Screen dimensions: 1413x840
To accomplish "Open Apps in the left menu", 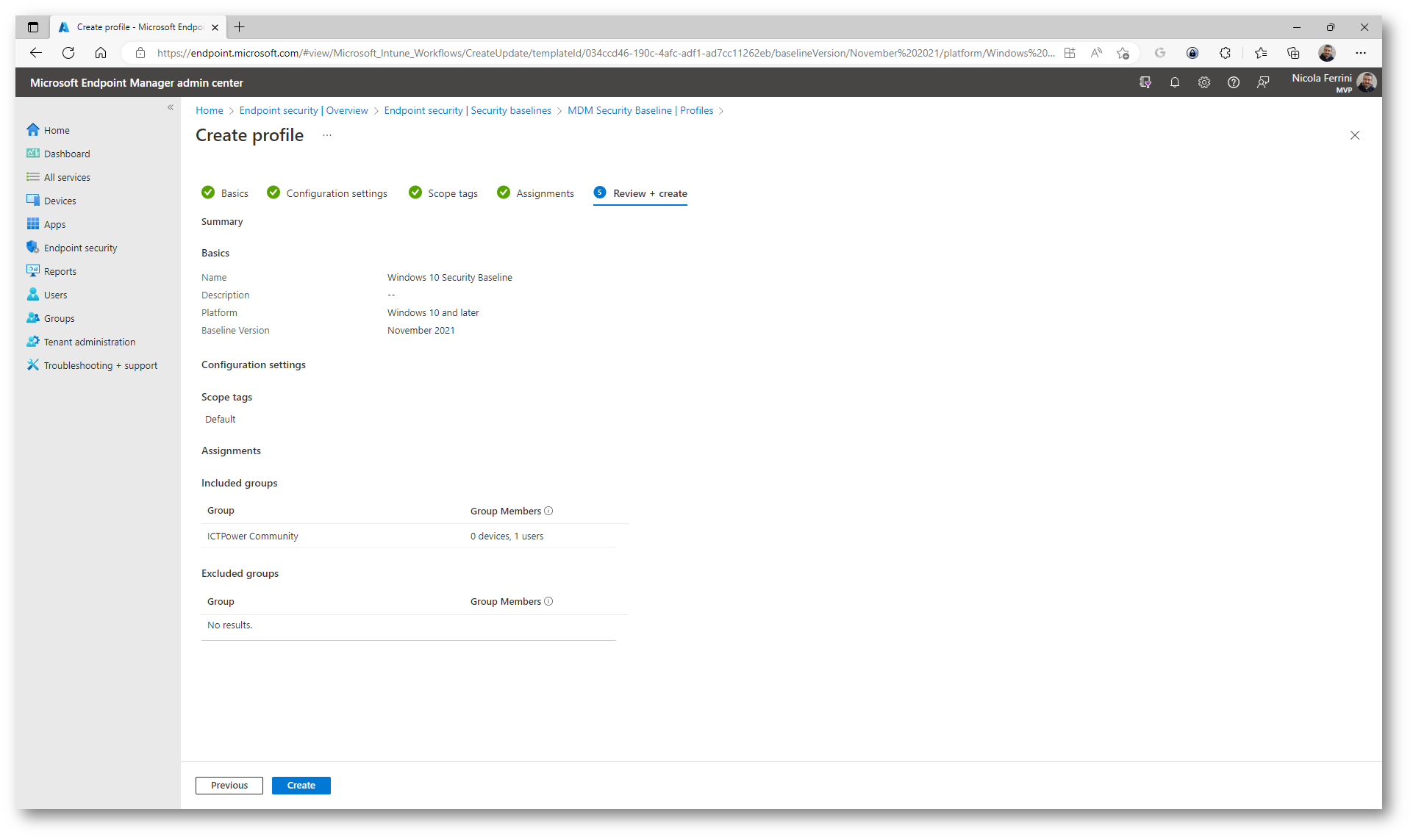I will coord(54,224).
